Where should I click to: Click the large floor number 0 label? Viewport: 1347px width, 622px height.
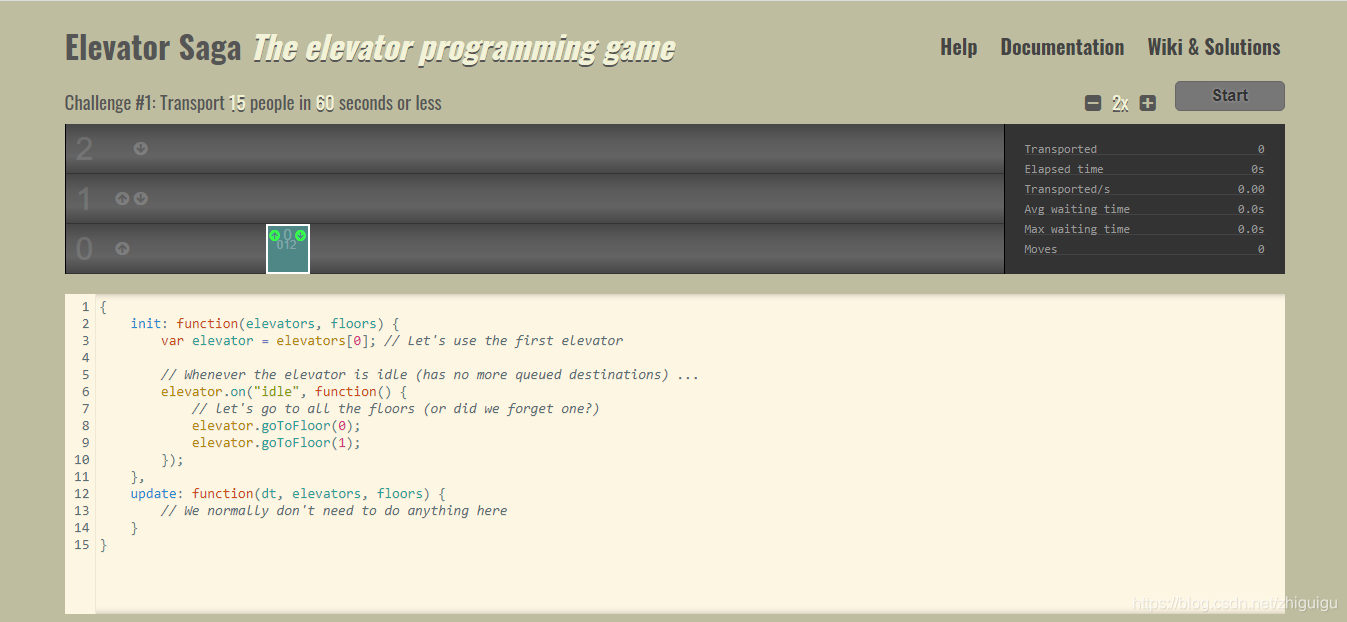84,249
